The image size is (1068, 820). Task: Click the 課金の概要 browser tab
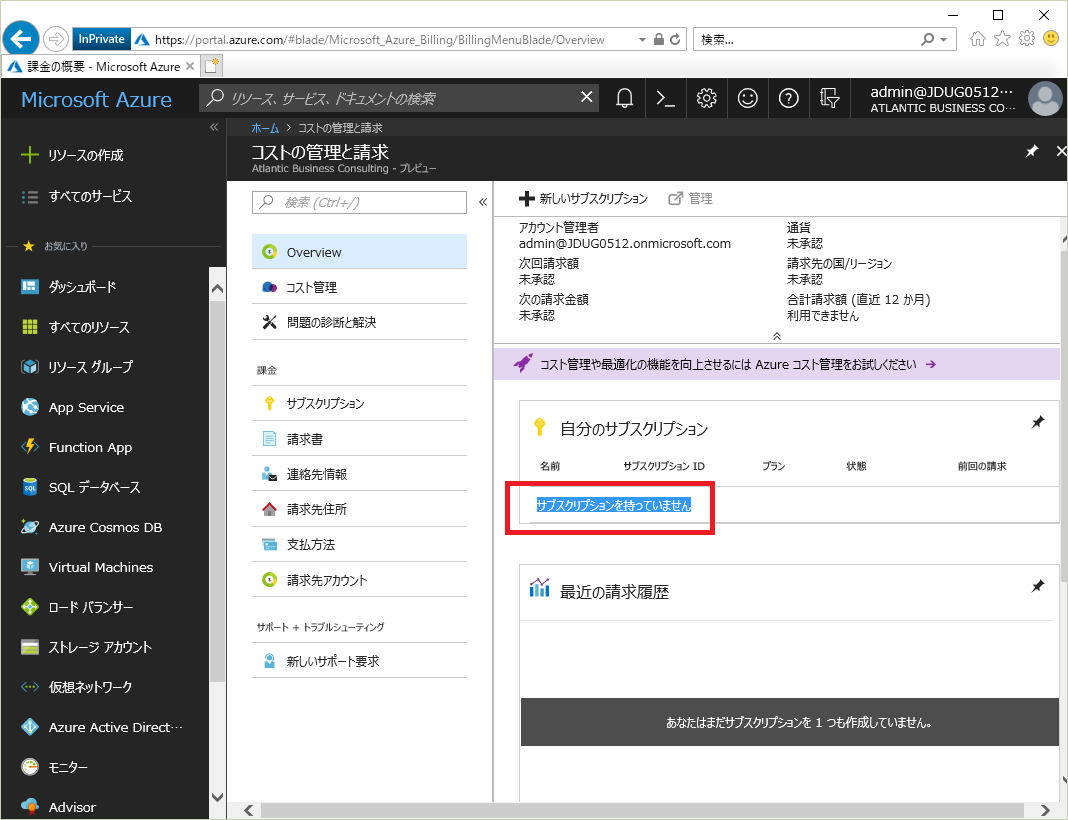point(101,66)
